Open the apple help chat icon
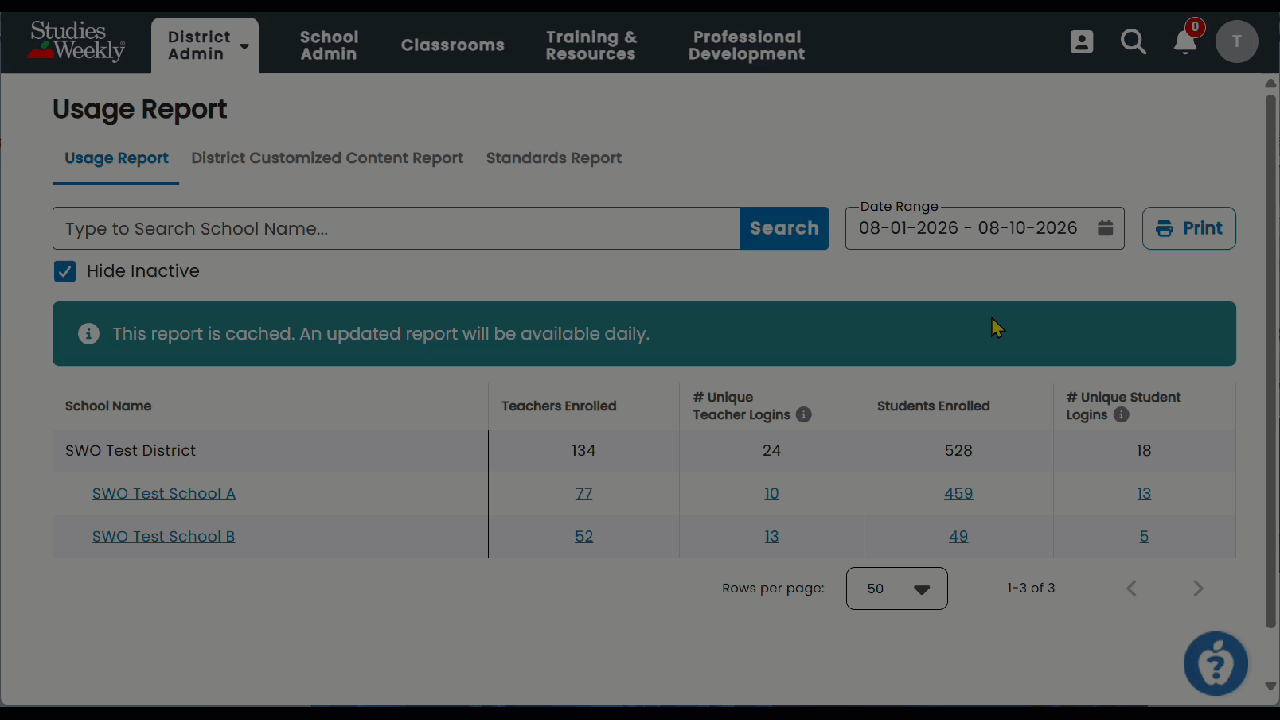This screenshot has height=720, width=1280. pyautogui.click(x=1216, y=663)
